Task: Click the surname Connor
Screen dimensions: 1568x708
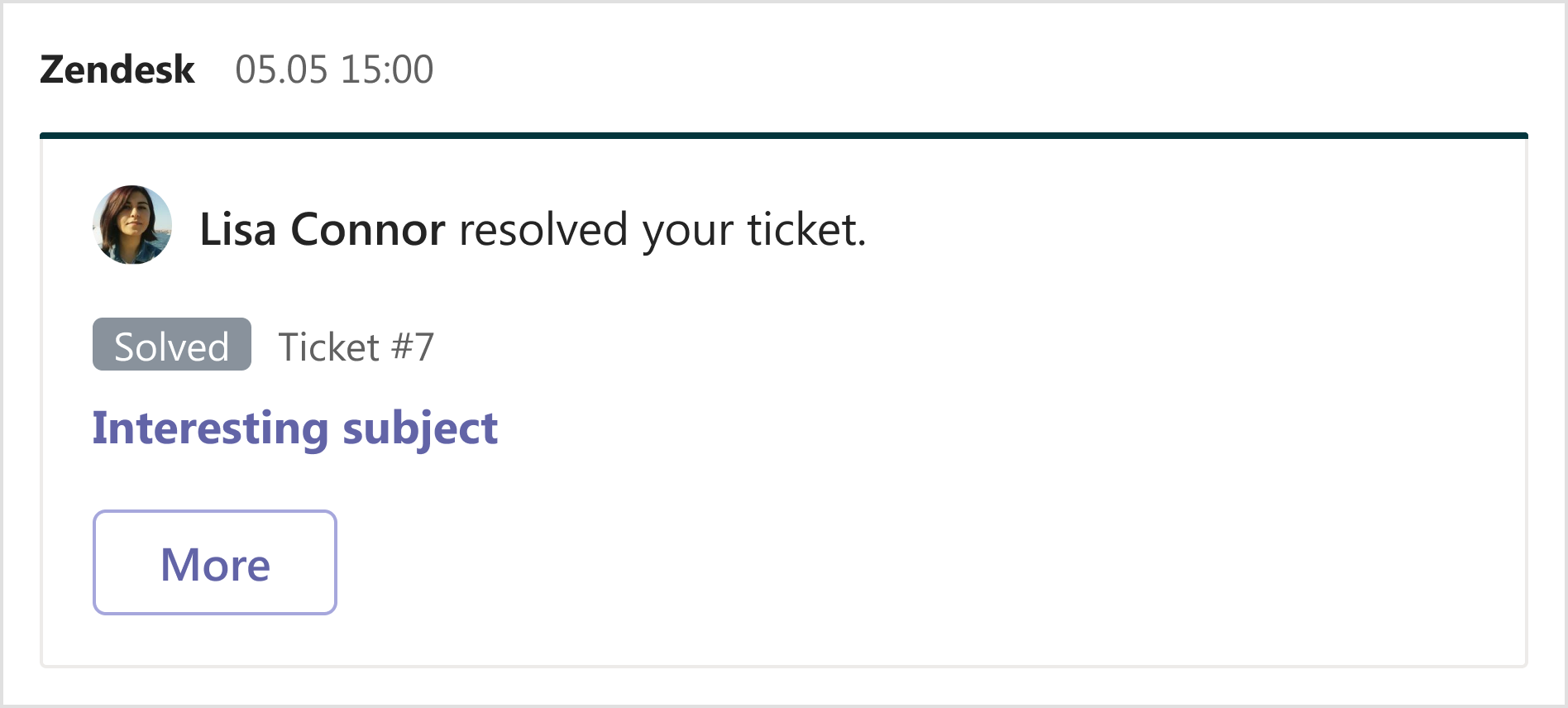Action: click(x=368, y=229)
